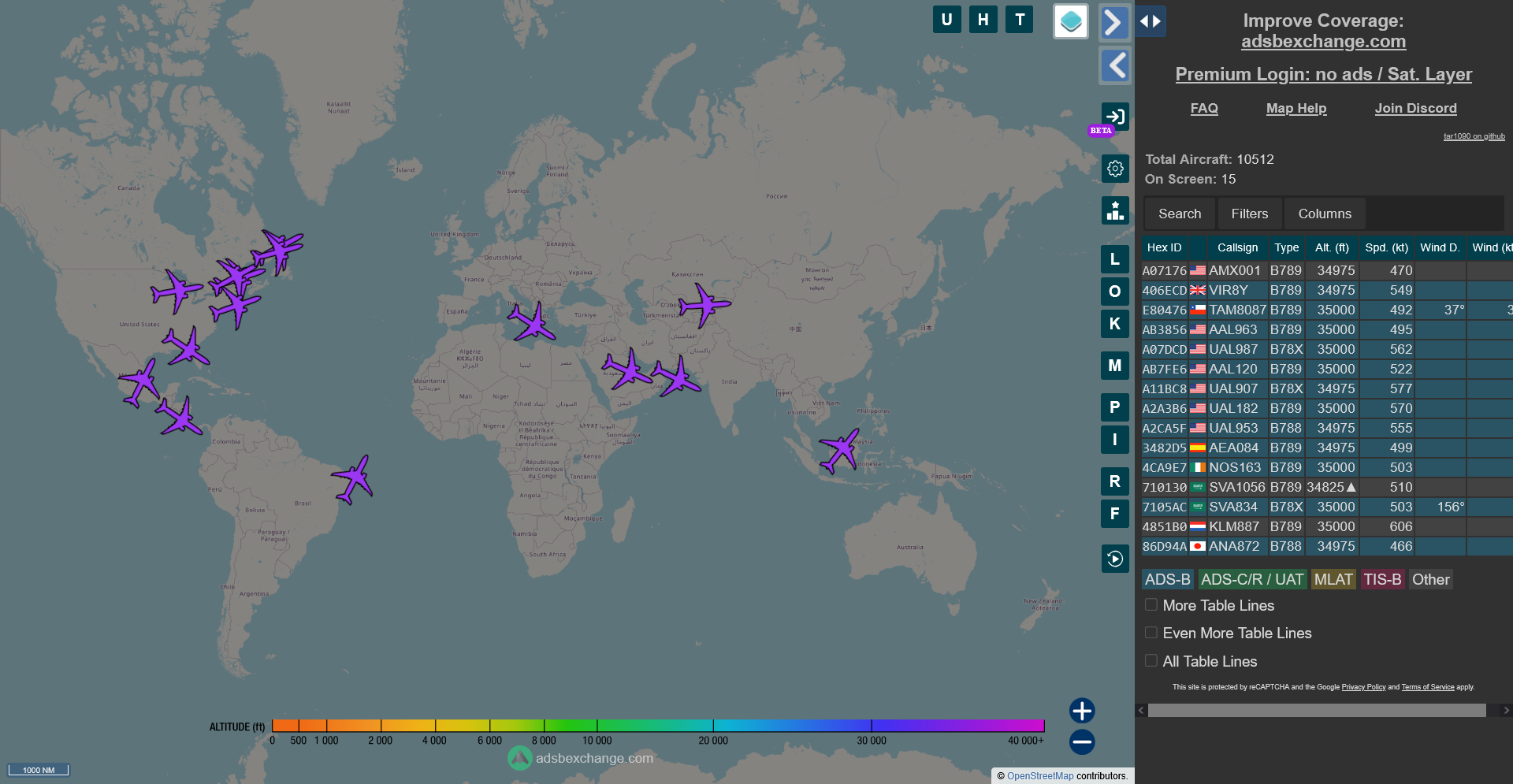This screenshot has width=1513, height=784.
Task: Click the TIS-B legend swatch
Action: pyautogui.click(x=1382, y=579)
